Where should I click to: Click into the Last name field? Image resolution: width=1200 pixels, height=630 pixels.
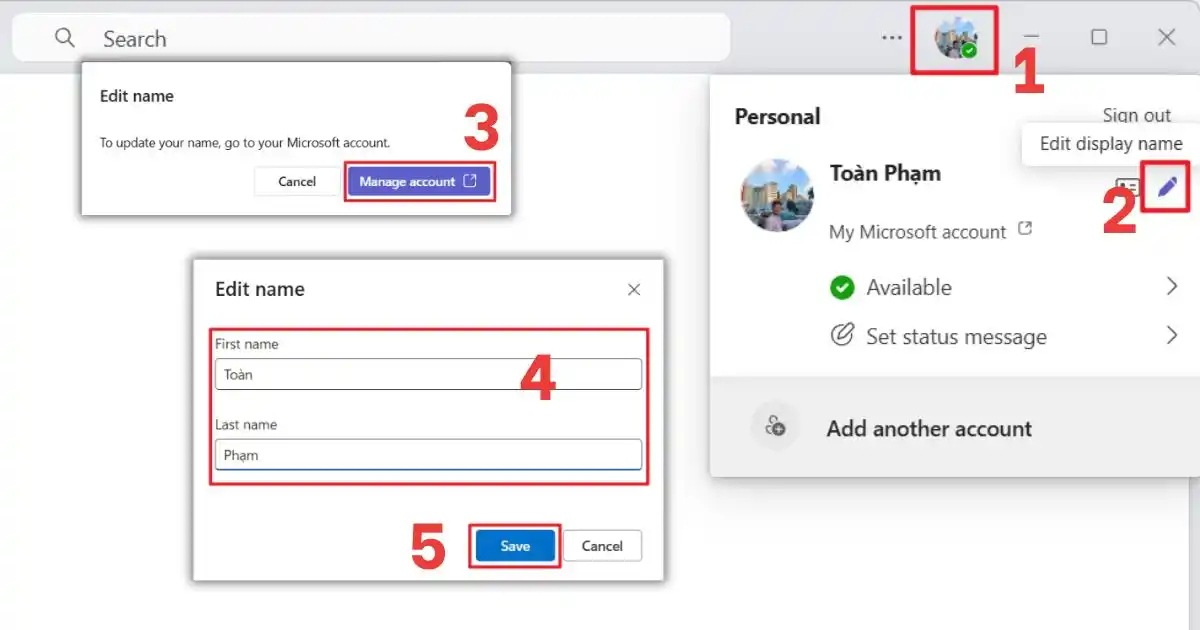coord(428,455)
